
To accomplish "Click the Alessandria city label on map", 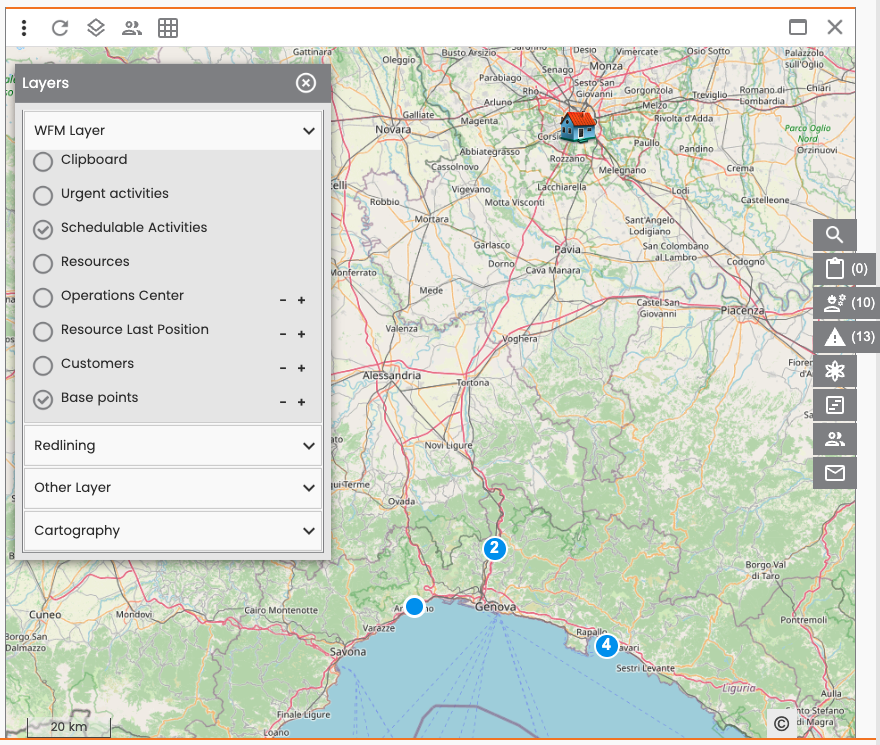I will point(392,376).
